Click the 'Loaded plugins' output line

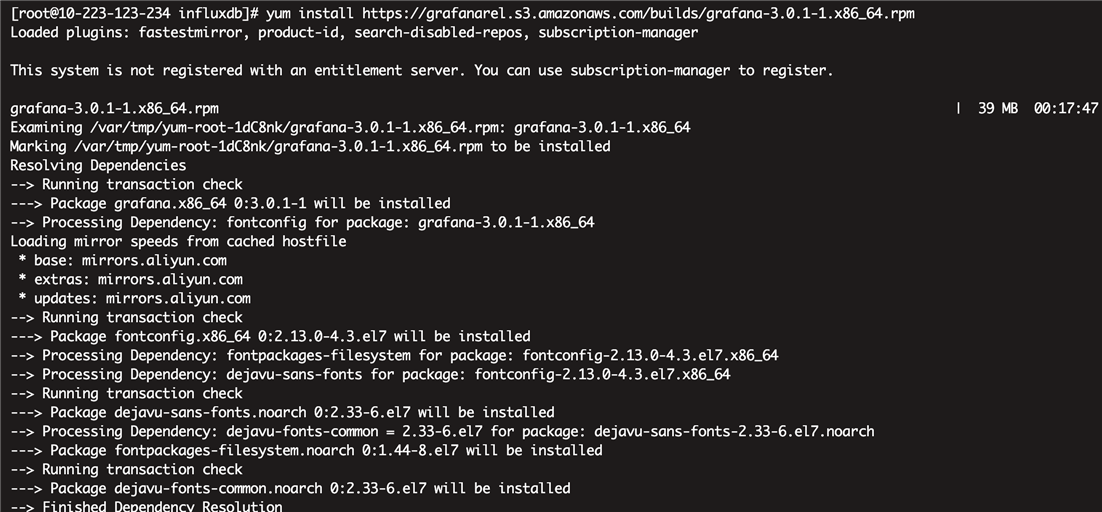pos(354,32)
